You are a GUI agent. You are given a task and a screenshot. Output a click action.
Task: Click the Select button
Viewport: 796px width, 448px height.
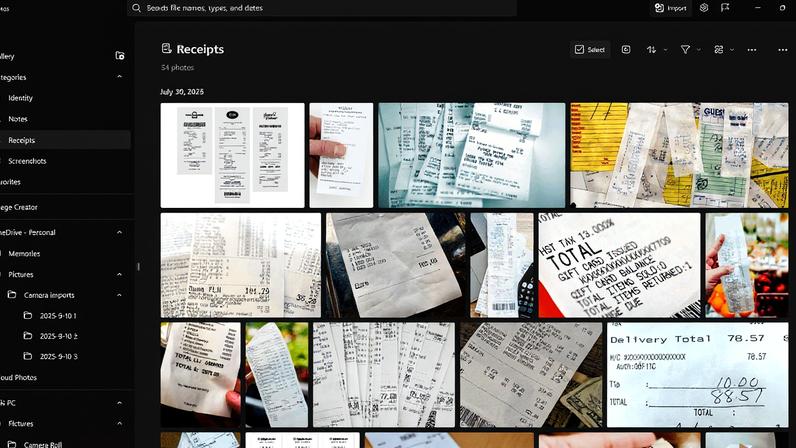[x=590, y=49]
